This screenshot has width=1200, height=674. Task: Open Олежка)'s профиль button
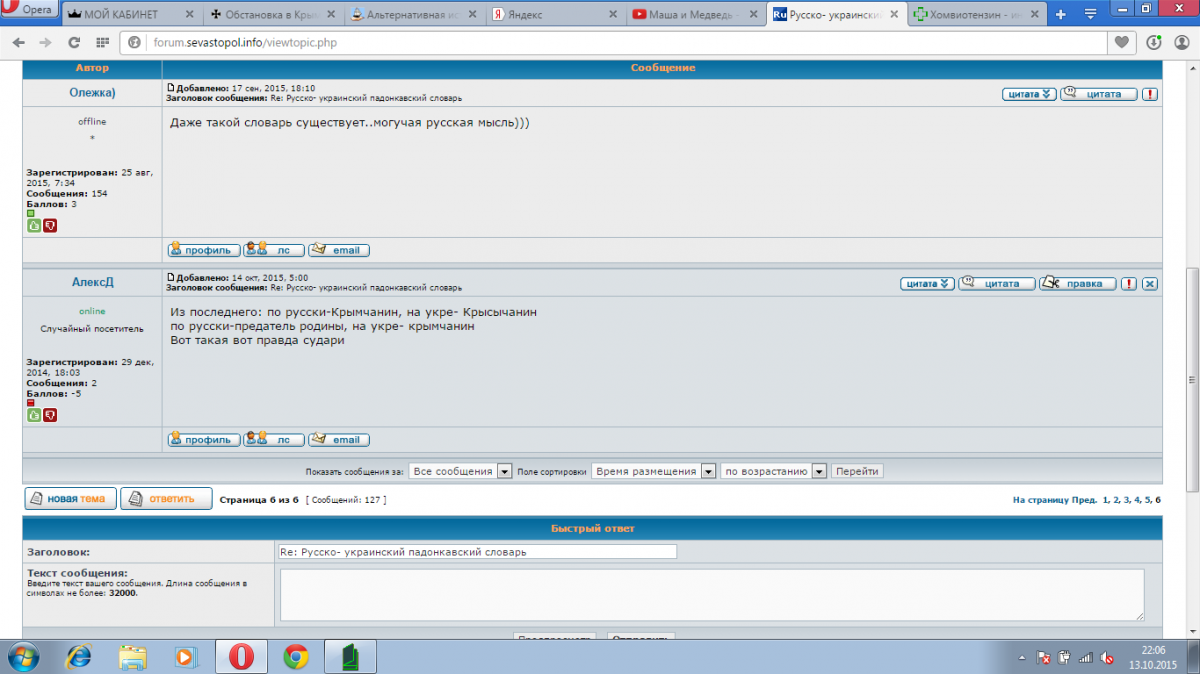204,250
